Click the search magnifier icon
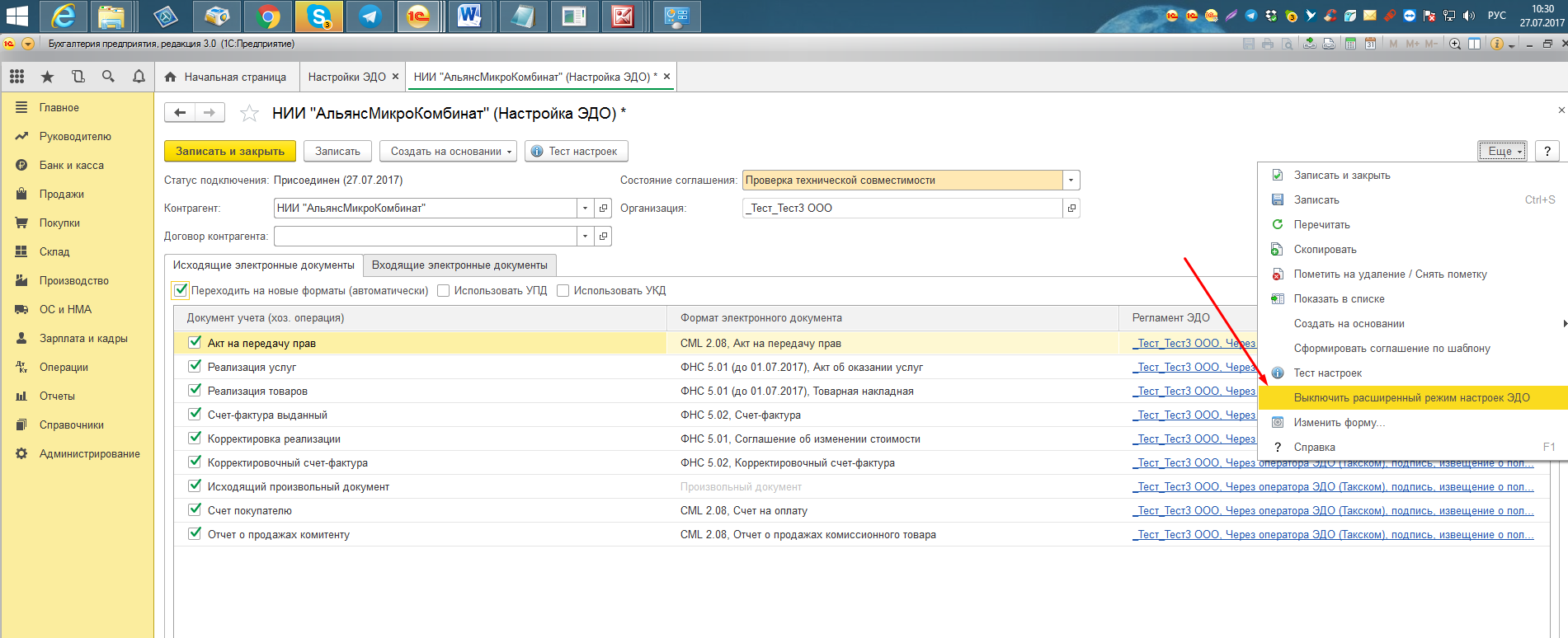 pyautogui.click(x=108, y=77)
